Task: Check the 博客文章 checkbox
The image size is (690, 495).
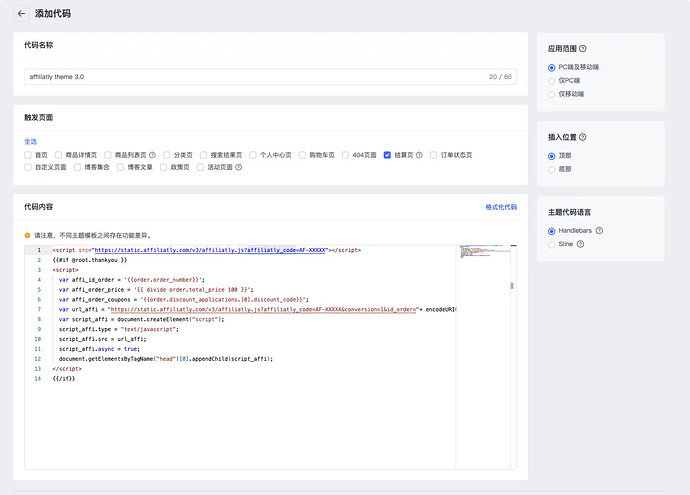Action: [x=120, y=167]
